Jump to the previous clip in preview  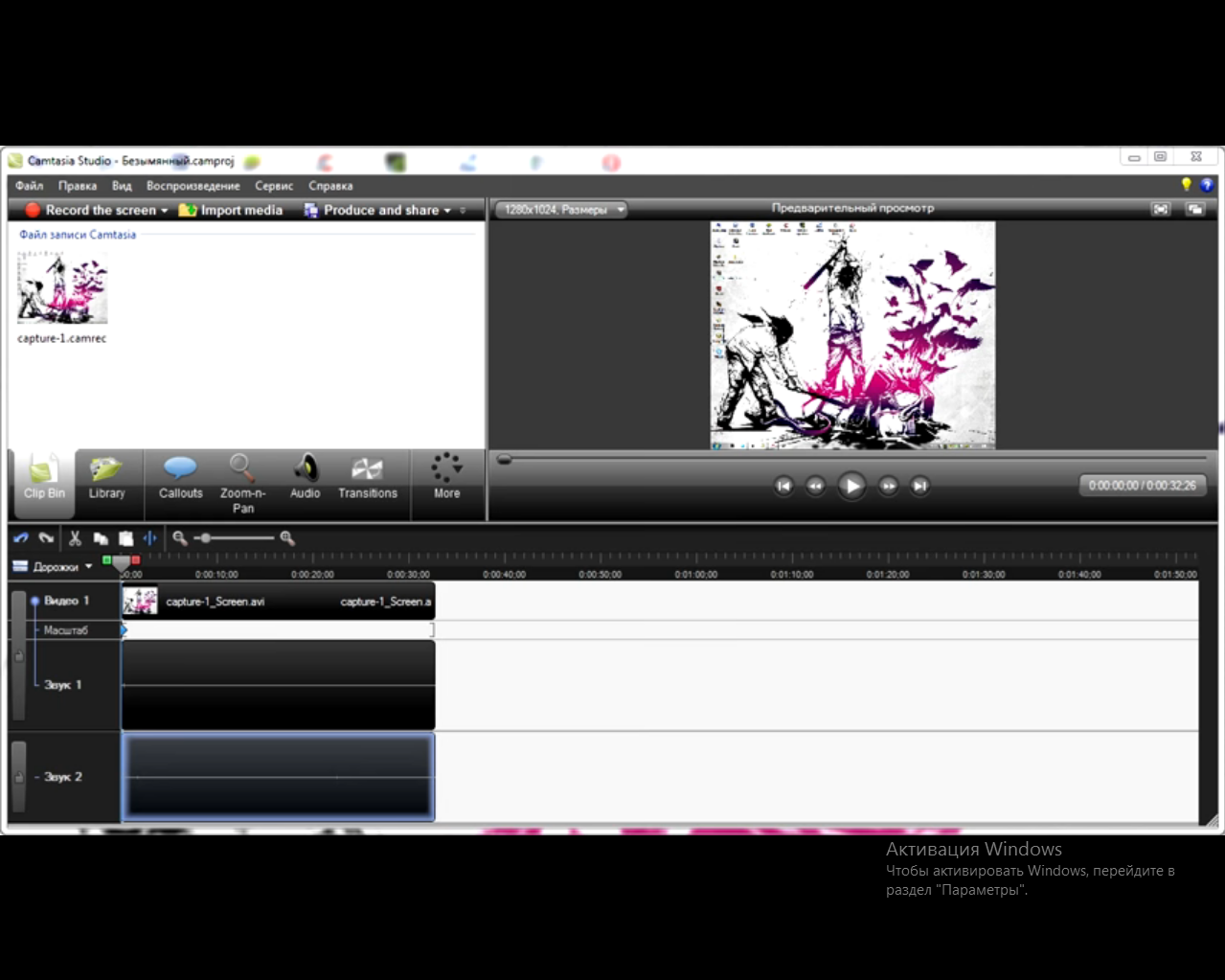783,486
